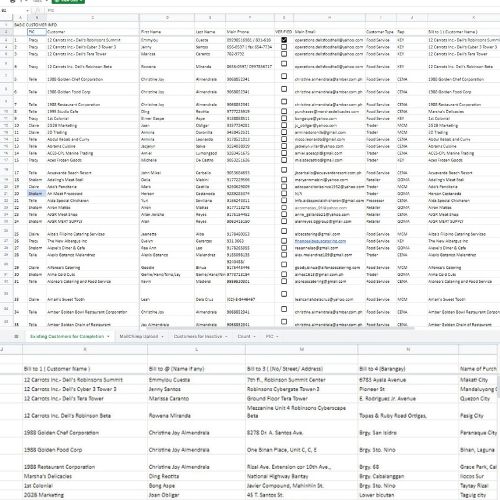Image resolution: width=500 pixels, height=500 pixels.
Task: Enable verified checkbox for Dell's Cyber 3 Tower 3
Action: pos(284,47)
